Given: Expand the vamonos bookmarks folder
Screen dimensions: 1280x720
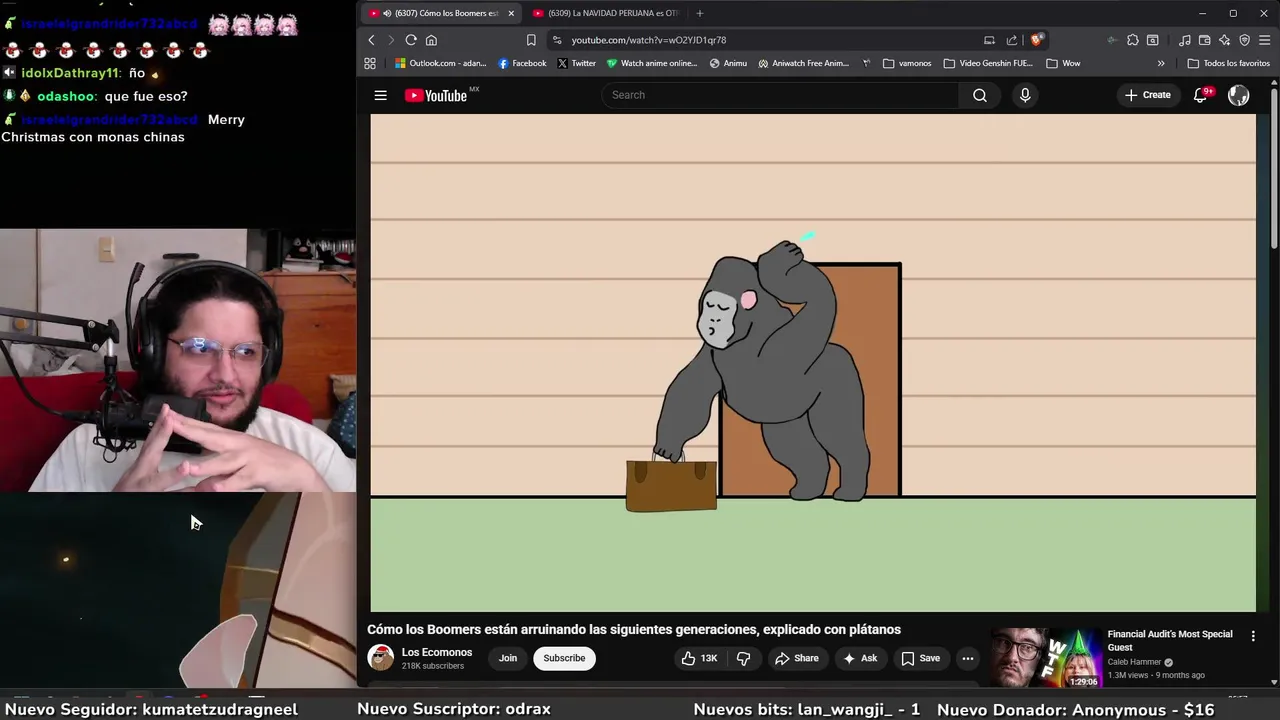Looking at the screenshot, I should tap(907, 63).
